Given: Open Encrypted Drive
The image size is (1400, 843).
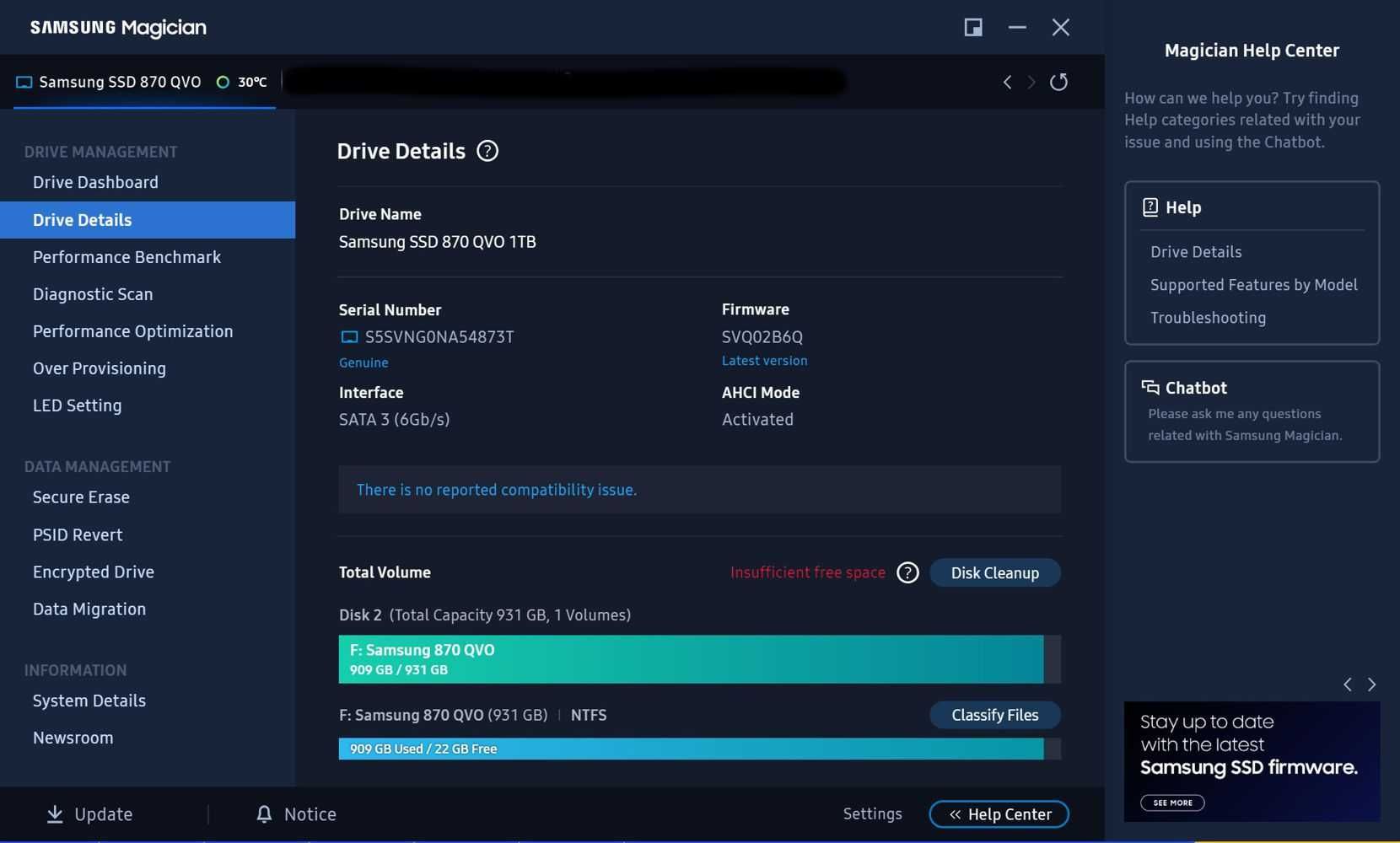Looking at the screenshot, I should pos(94,572).
